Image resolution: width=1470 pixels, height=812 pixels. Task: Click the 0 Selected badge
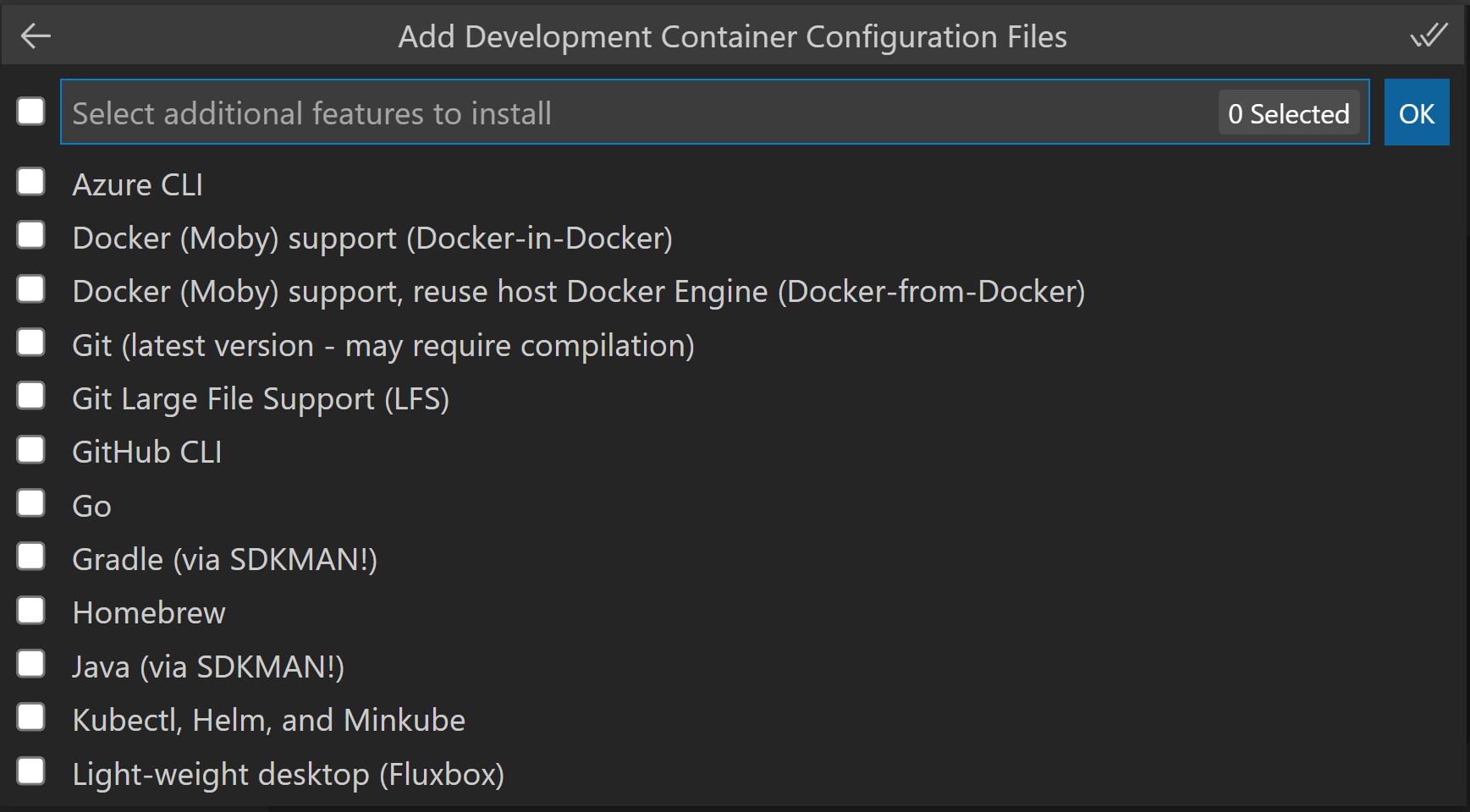click(x=1289, y=113)
